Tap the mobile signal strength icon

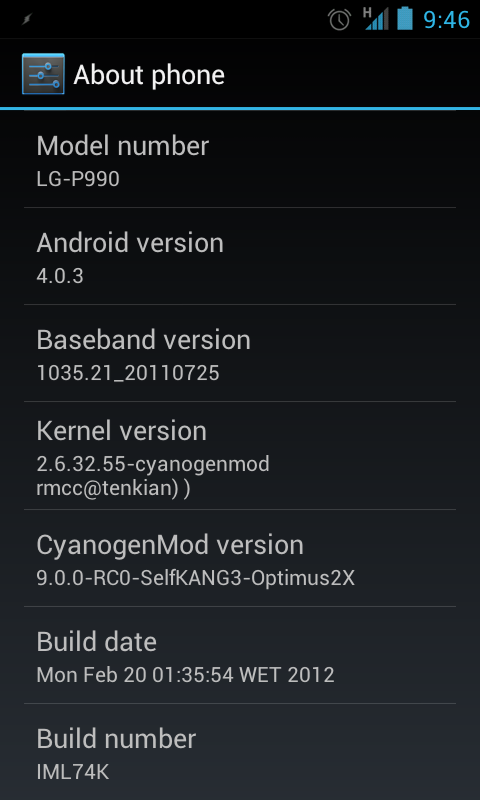pos(378,19)
